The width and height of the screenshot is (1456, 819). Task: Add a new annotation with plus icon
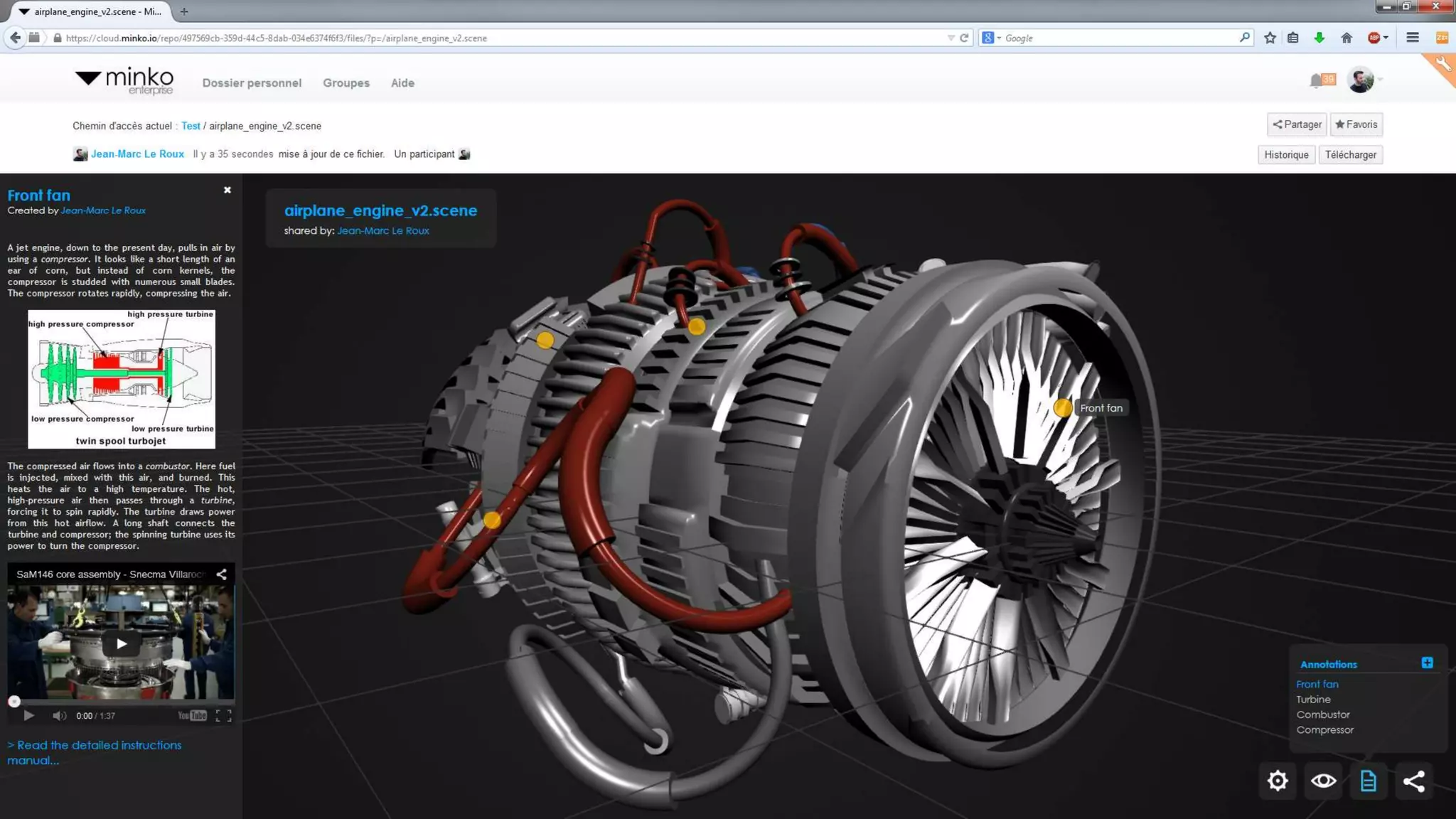point(1427,663)
